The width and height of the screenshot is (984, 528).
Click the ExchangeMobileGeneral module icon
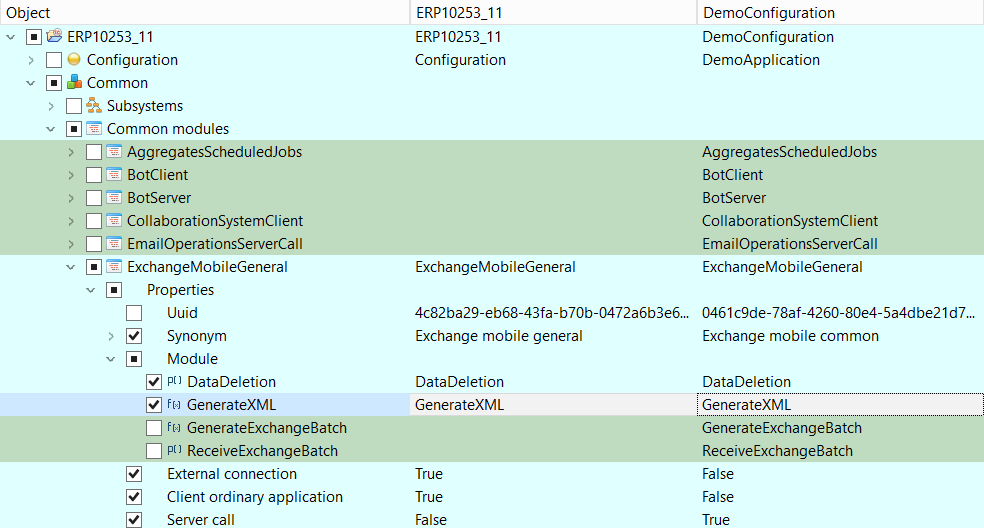(114, 267)
